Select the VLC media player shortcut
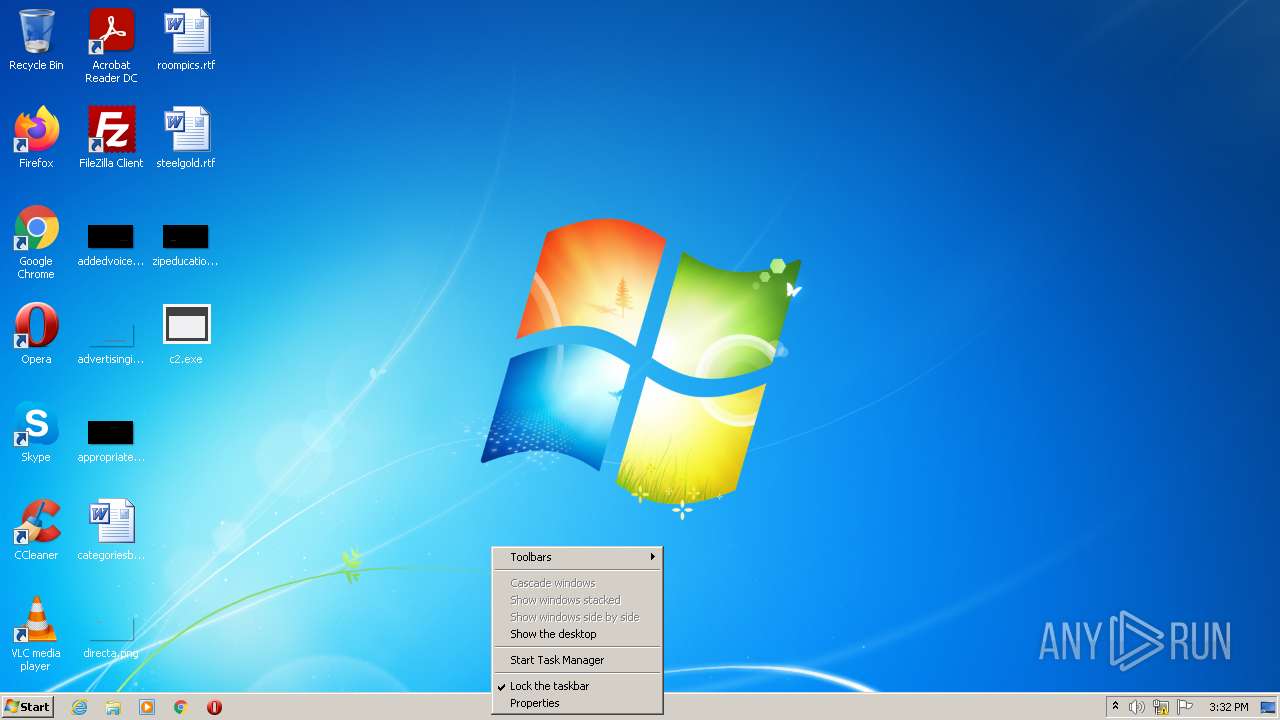 [x=36, y=634]
